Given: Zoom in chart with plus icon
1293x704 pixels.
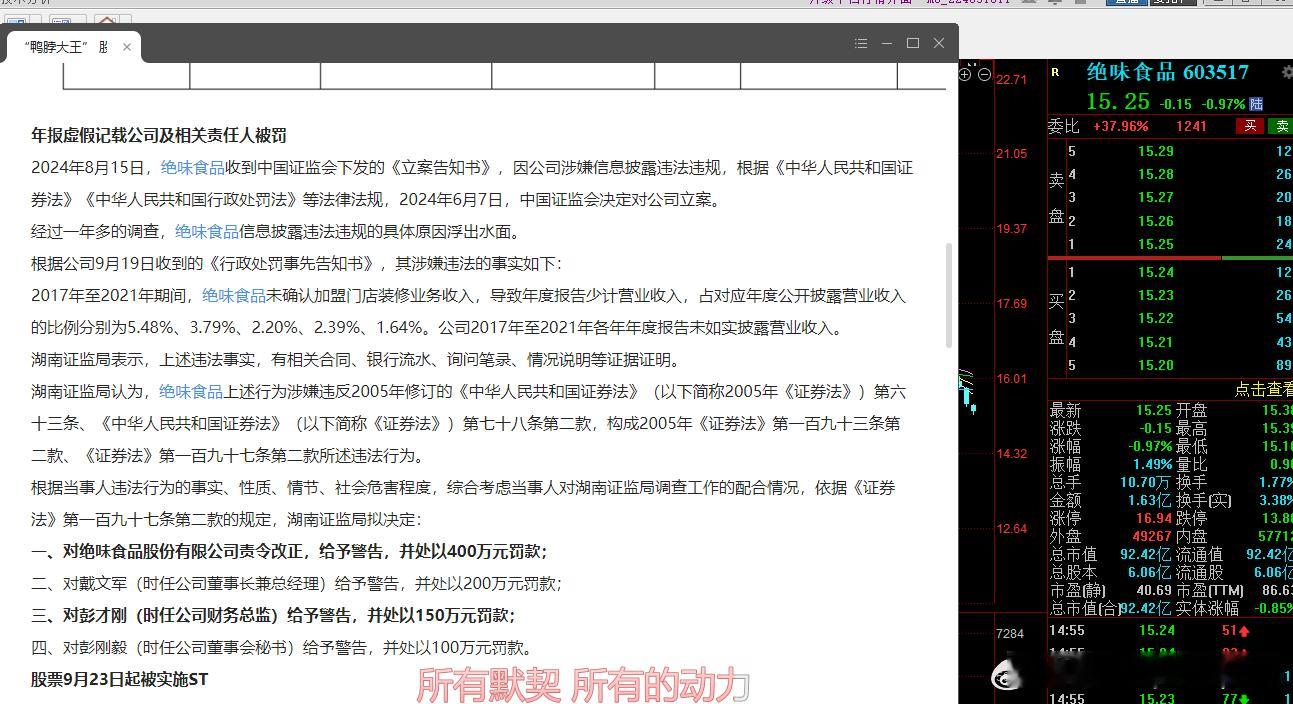Looking at the screenshot, I should coord(966,74).
